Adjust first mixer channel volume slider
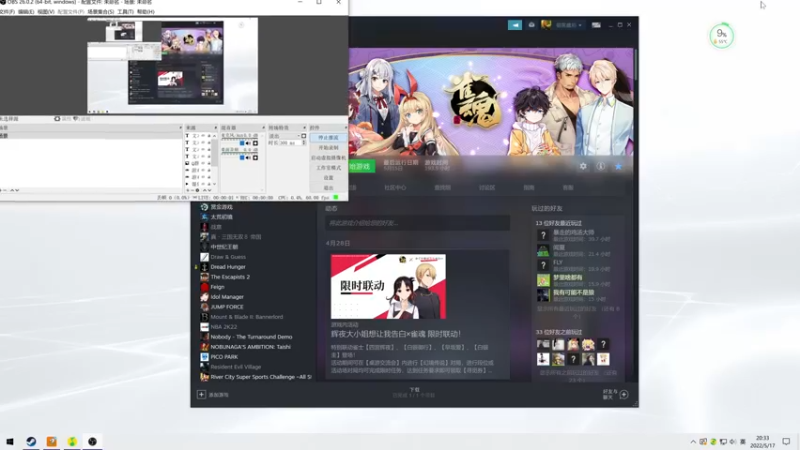The width and height of the screenshot is (800, 450). pyautogui.click(x=230, y=143)
